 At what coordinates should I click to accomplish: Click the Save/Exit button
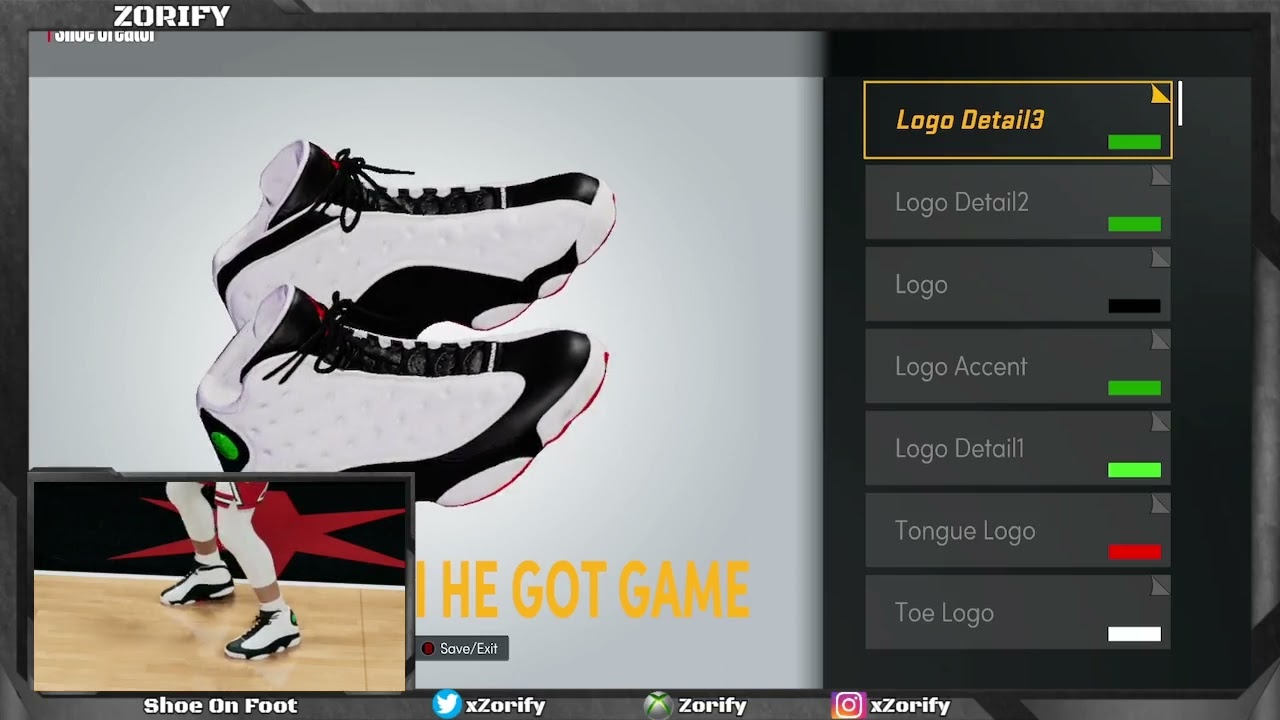coord(462,649)
